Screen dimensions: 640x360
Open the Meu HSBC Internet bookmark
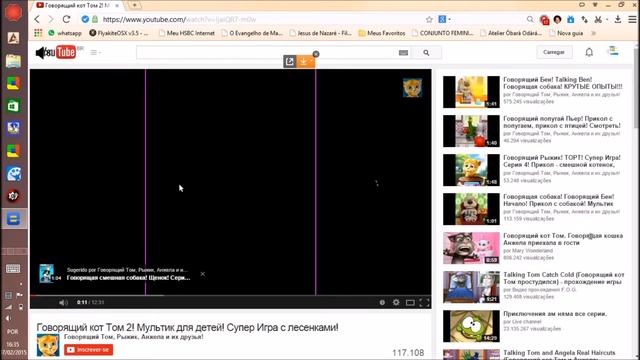(x=187, y=33)
